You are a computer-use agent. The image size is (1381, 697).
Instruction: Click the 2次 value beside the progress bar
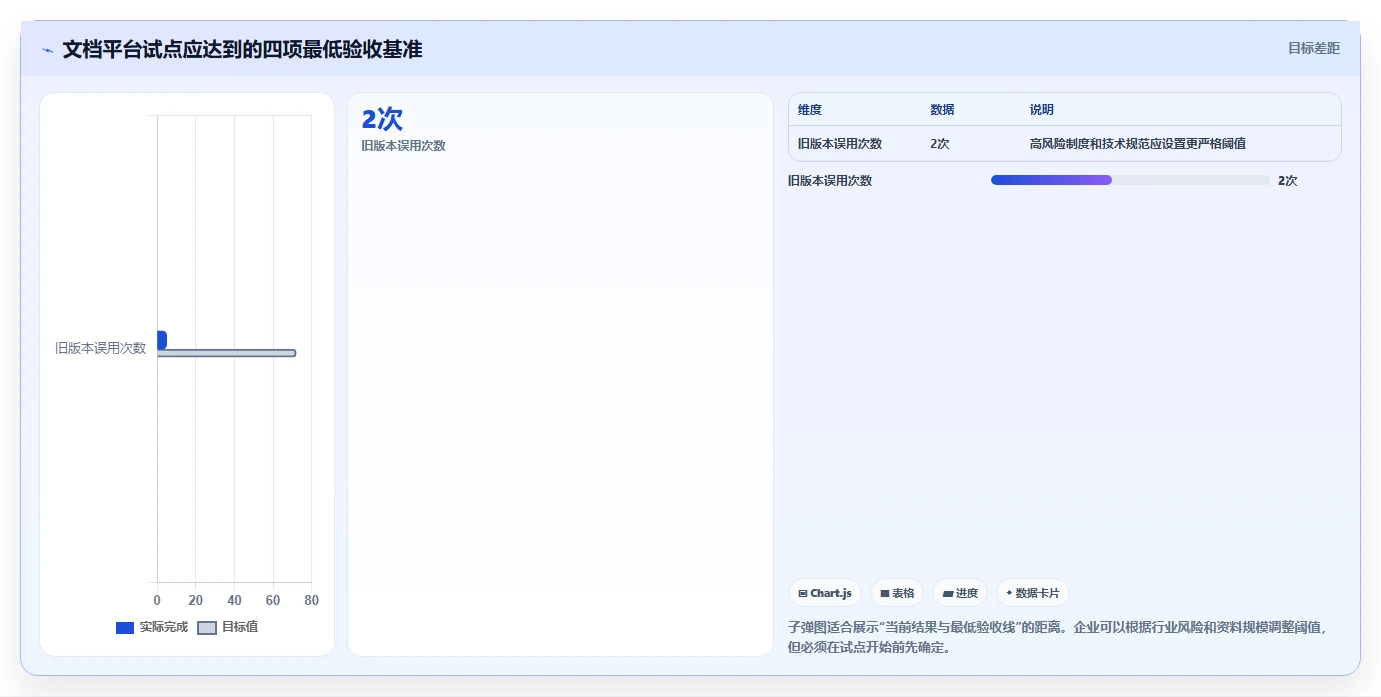click(x=1288, y=181)
